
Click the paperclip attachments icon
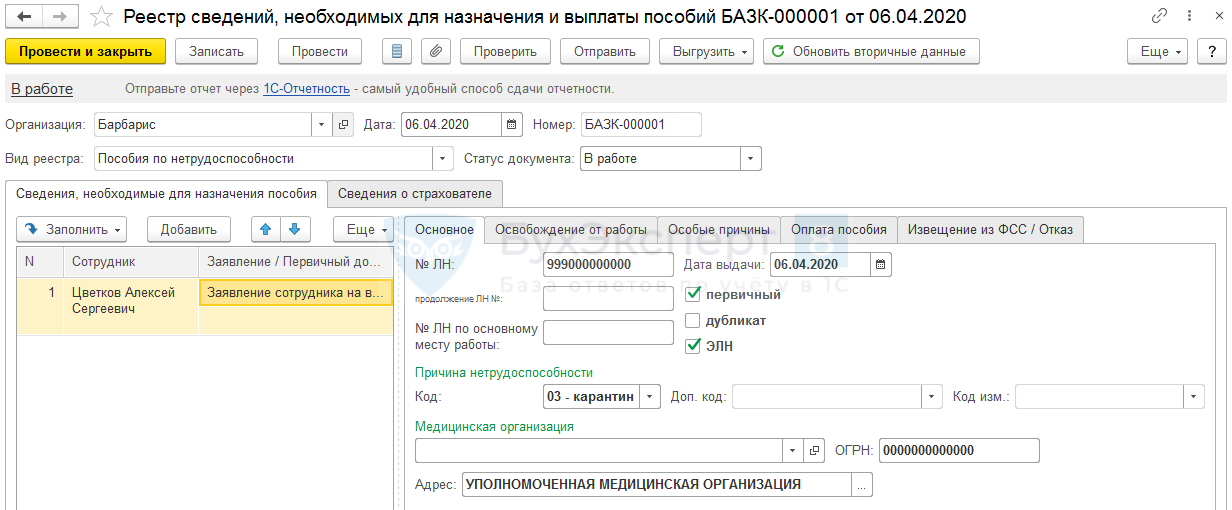tap(436, 52)
